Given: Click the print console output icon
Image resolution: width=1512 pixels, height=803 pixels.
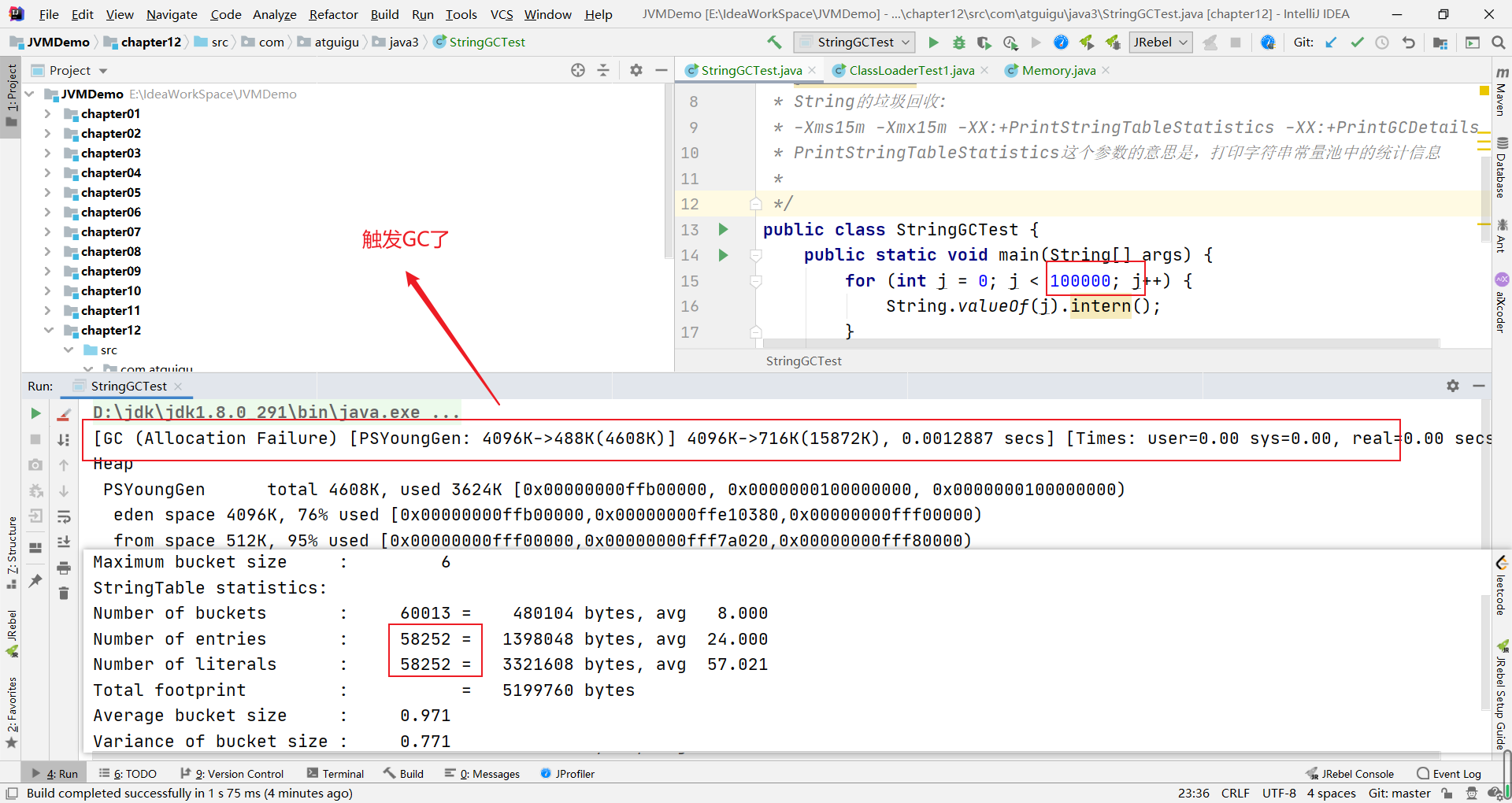Looking at the screenshot, I should (x=64, y=568).
